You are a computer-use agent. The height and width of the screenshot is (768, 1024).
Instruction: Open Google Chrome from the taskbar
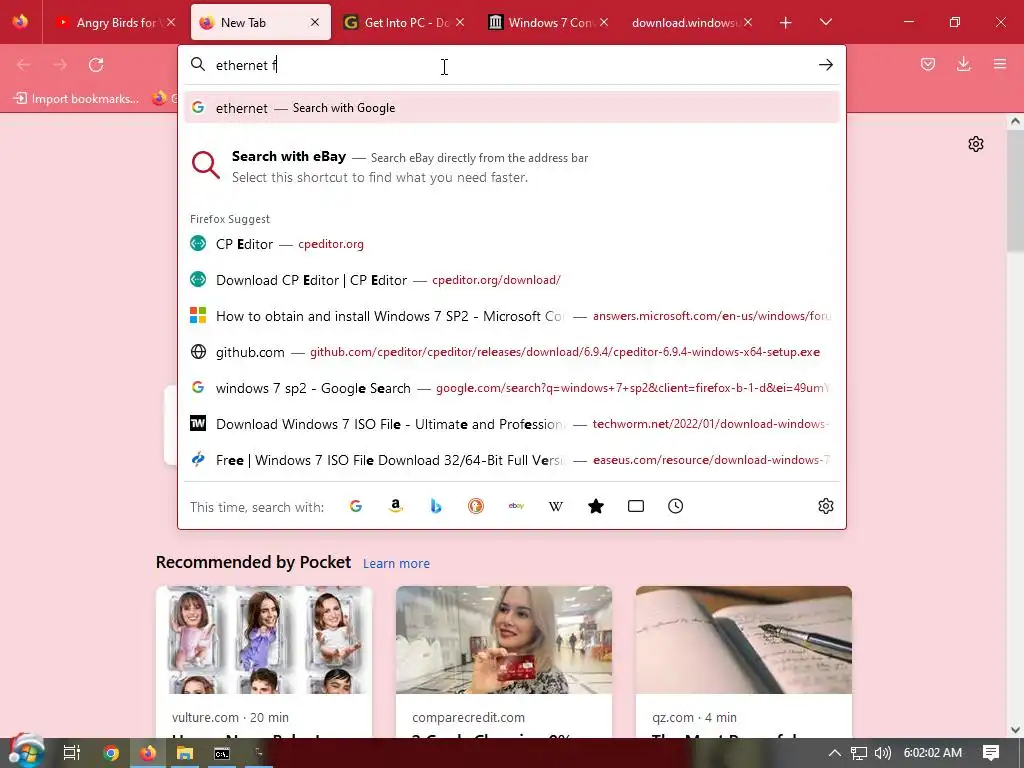[110, 753]
